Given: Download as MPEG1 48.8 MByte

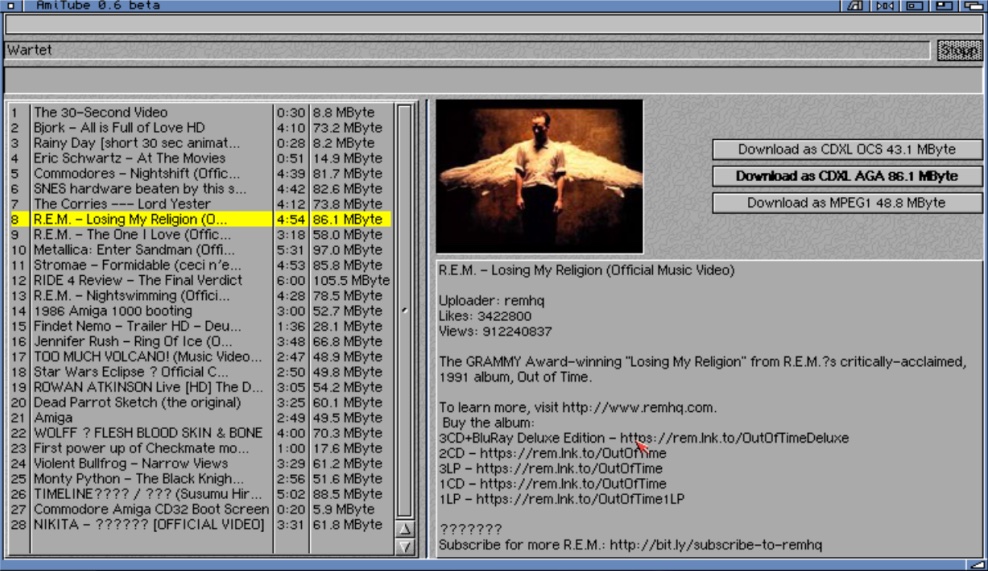Looking at the screenshot, I should [847, 203].
